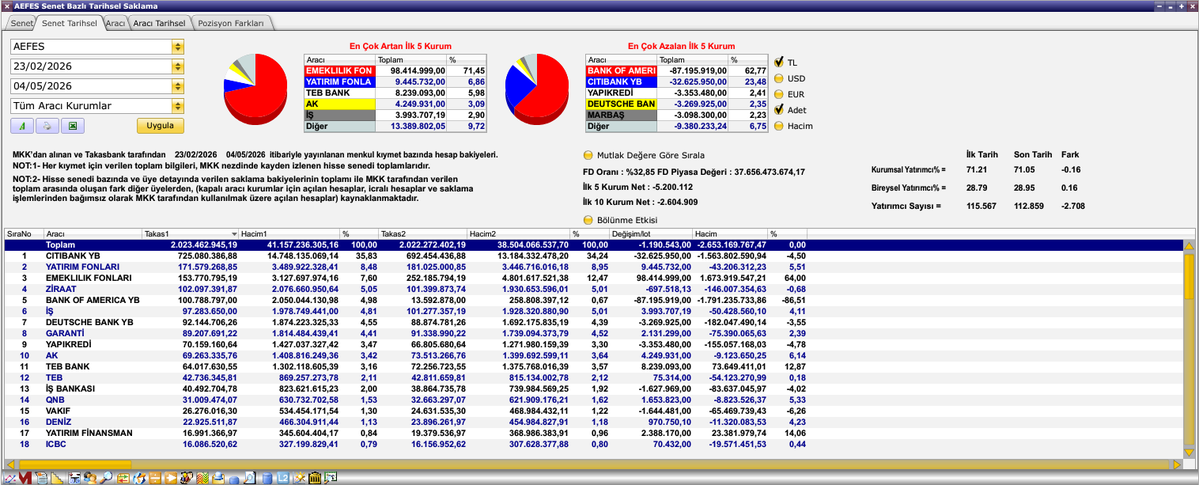Click the blue cylinder database icon
The image size is (1199, 485).
pos(267,478)
